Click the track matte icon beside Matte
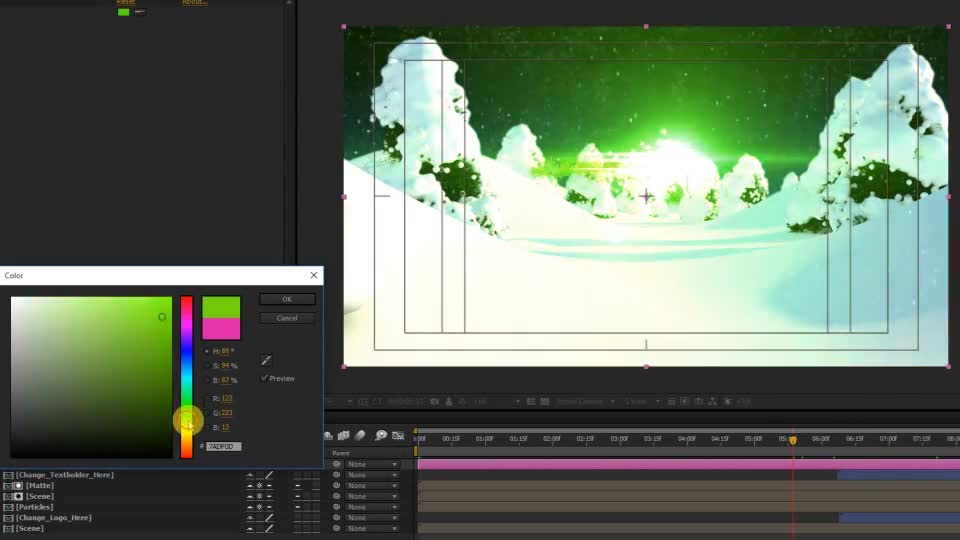Screen dimensions: 960x540 pos(18,486)
